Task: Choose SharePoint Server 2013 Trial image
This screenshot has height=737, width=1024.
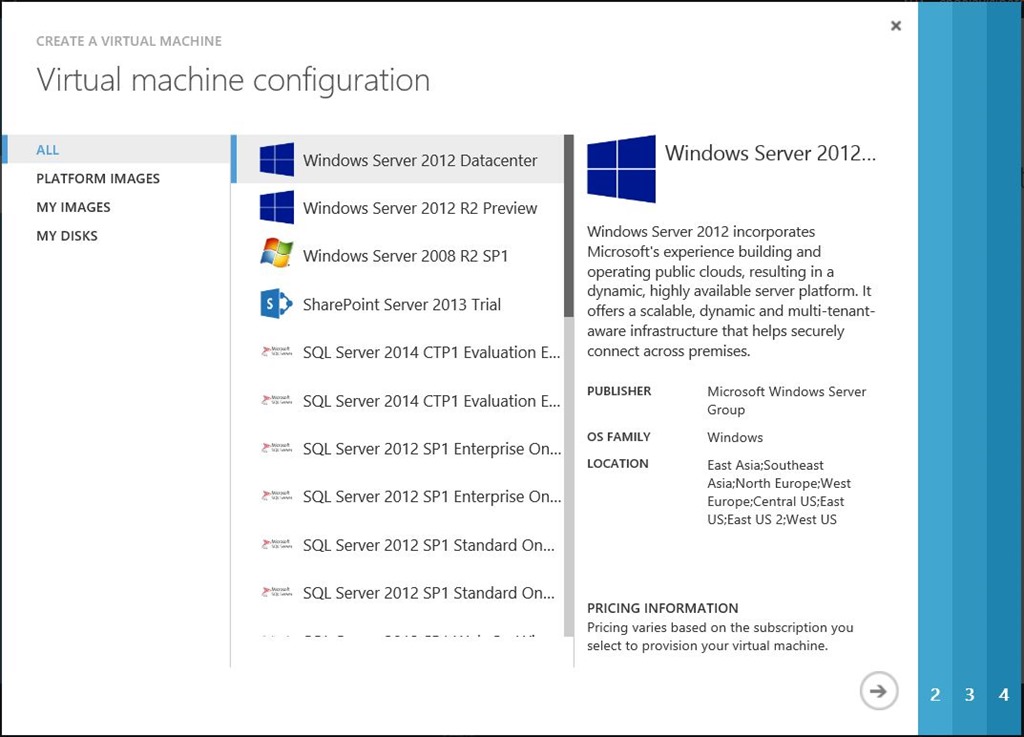Action: 398,304
